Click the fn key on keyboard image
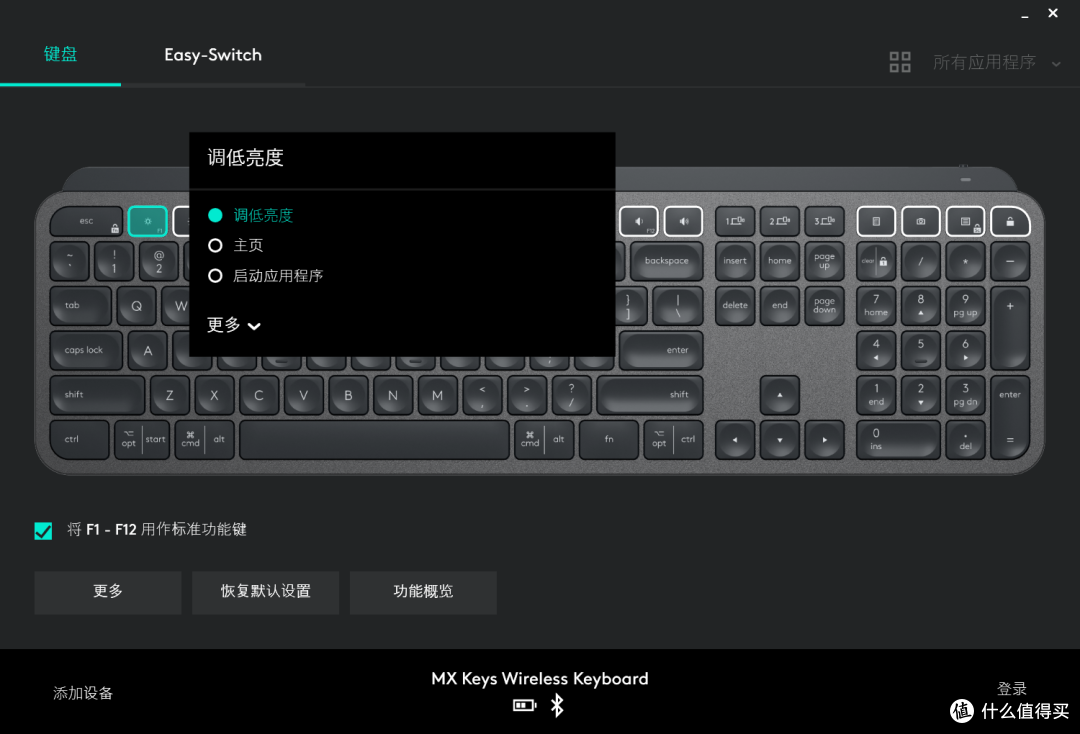Image resolution: width=1080 pixels, height=734 pixels. click(609, 439)
